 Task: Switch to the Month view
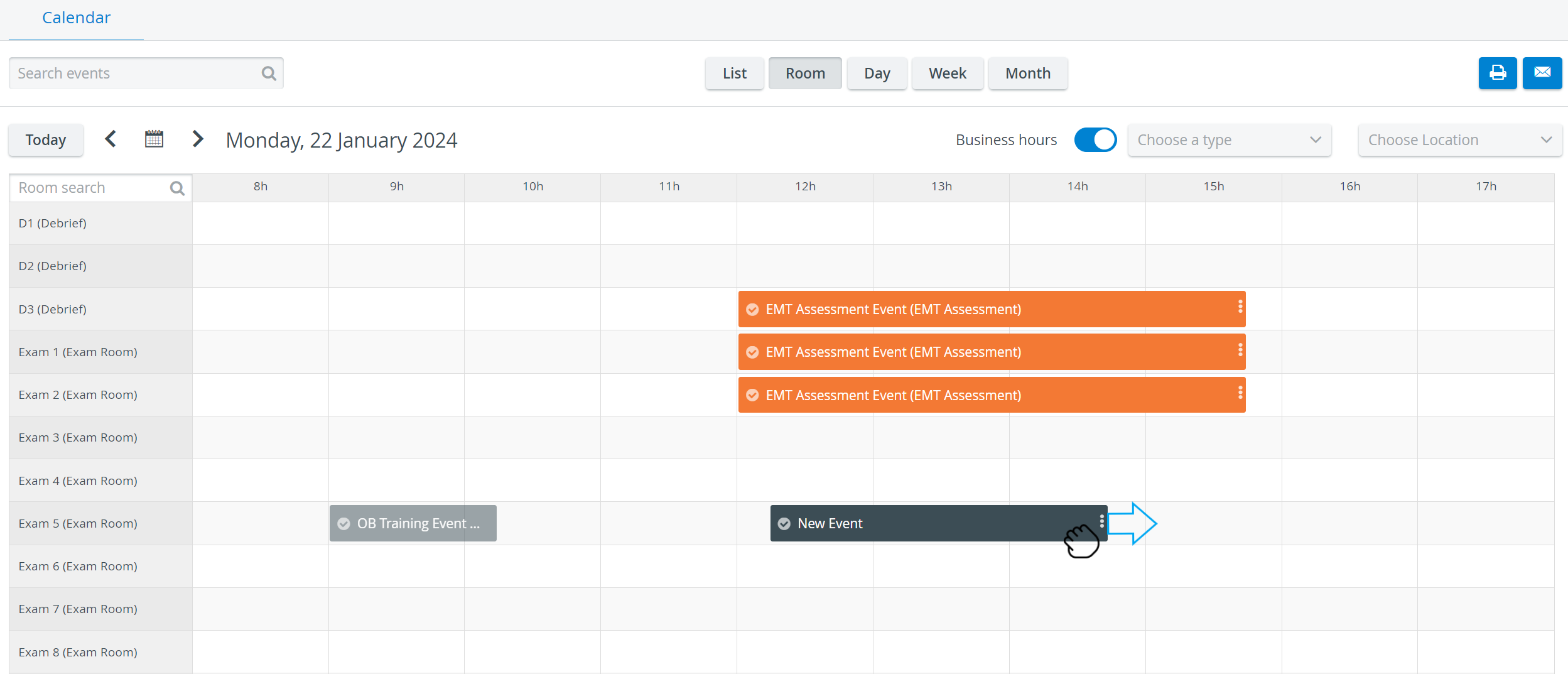coord(1027,73)
